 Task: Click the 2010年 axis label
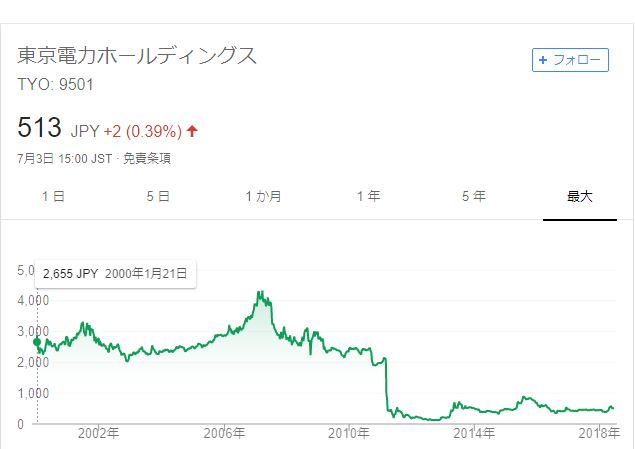349,433
